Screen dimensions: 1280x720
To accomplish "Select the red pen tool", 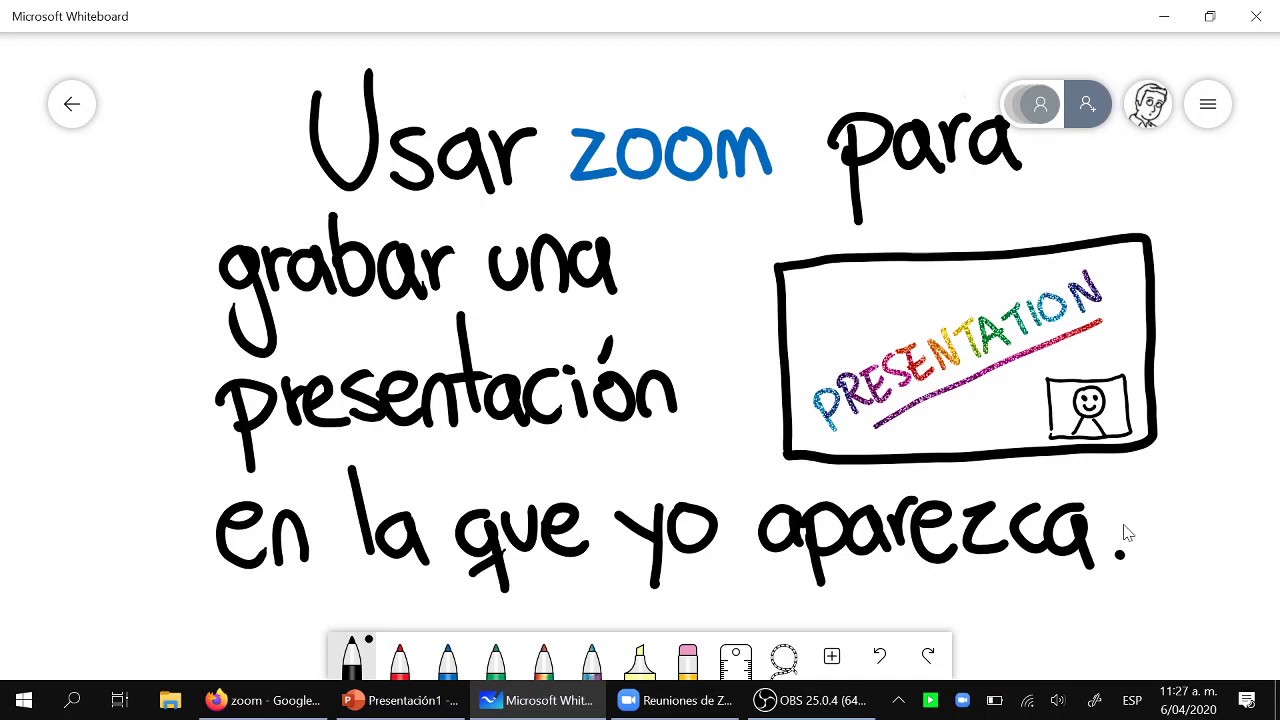I will click(x=399, y=661).
